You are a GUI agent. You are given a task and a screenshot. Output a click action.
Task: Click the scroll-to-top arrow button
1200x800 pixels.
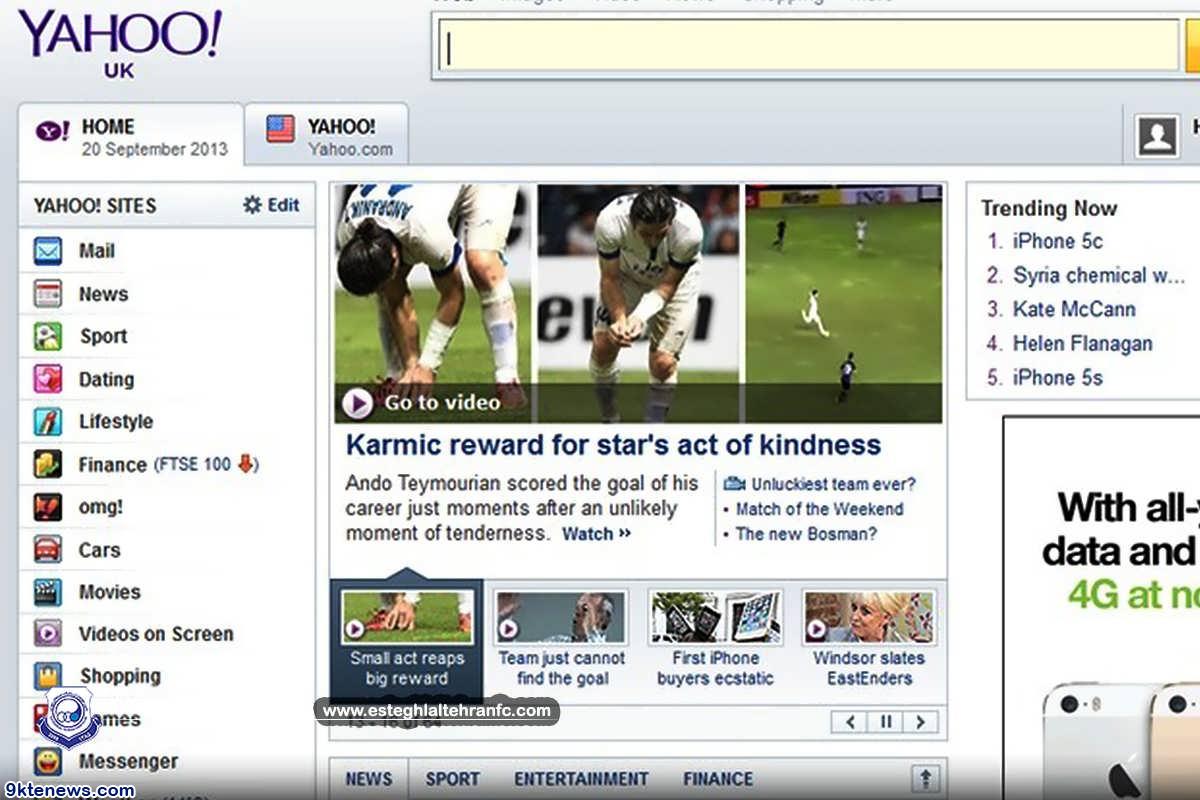tap(926, 779)
